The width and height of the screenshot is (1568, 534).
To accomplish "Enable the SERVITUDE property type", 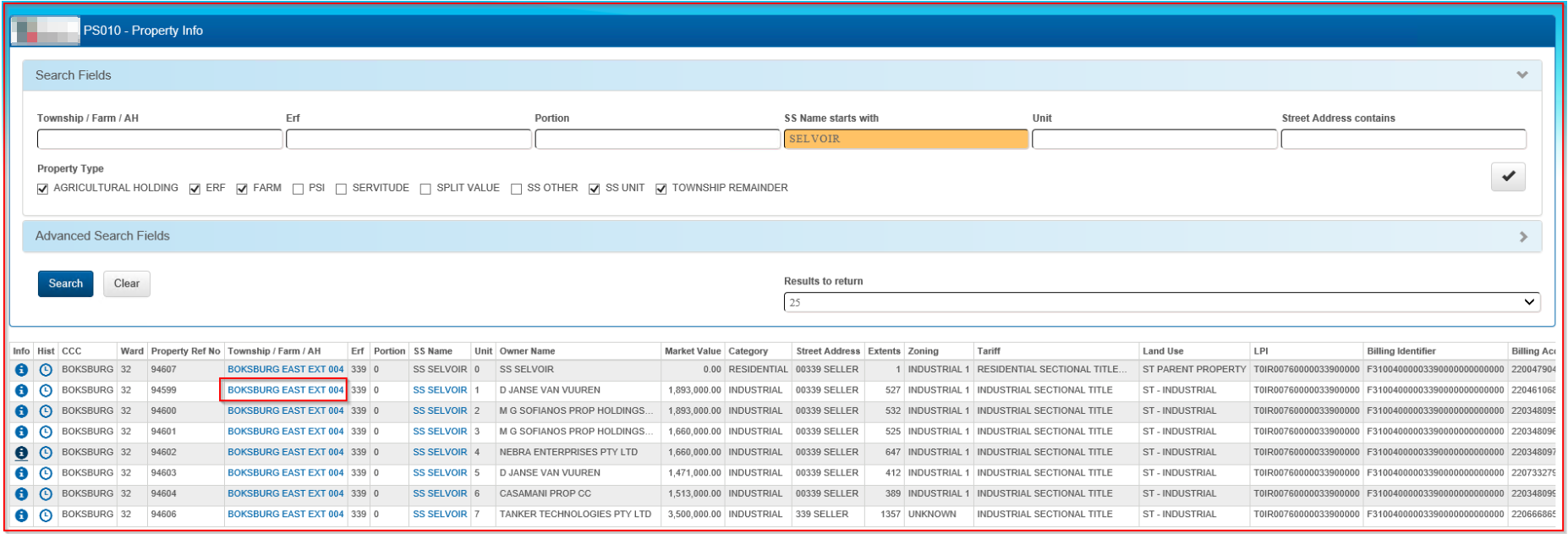I will (341, 189).
